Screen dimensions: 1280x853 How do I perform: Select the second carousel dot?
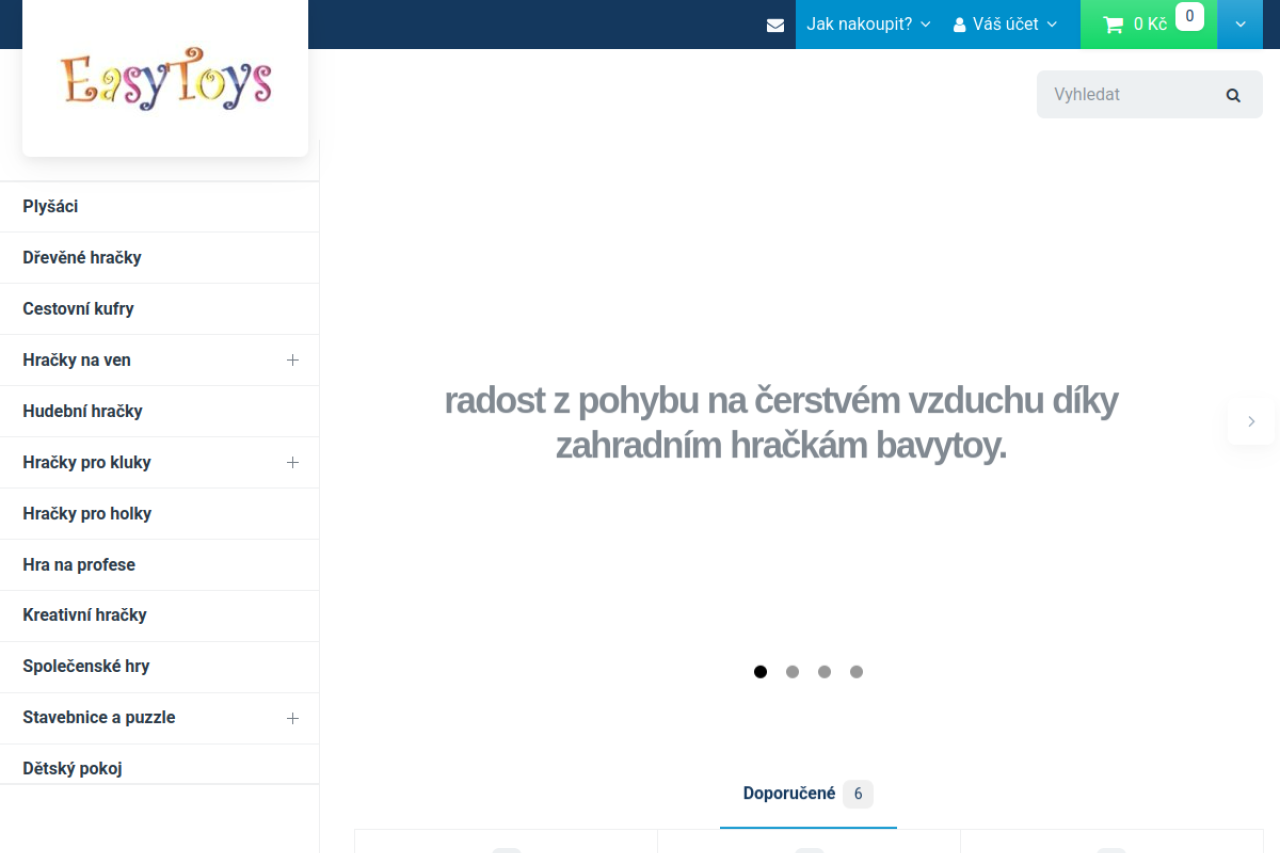tap(792, 672)
